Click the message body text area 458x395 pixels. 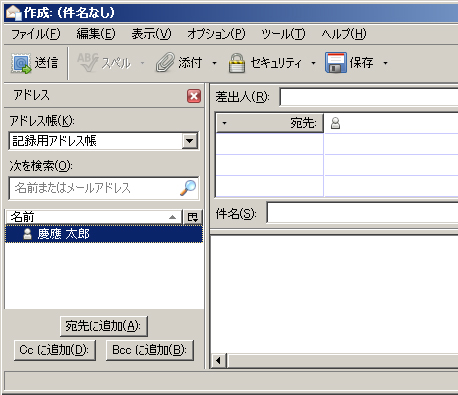click(x=334, y=294)
